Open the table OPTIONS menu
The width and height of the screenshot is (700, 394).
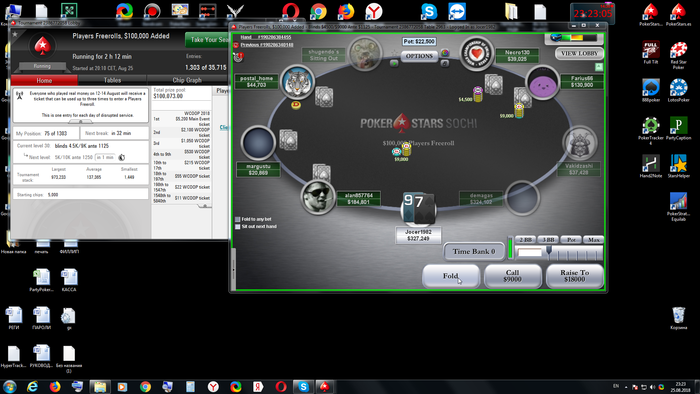click(419, 56)
